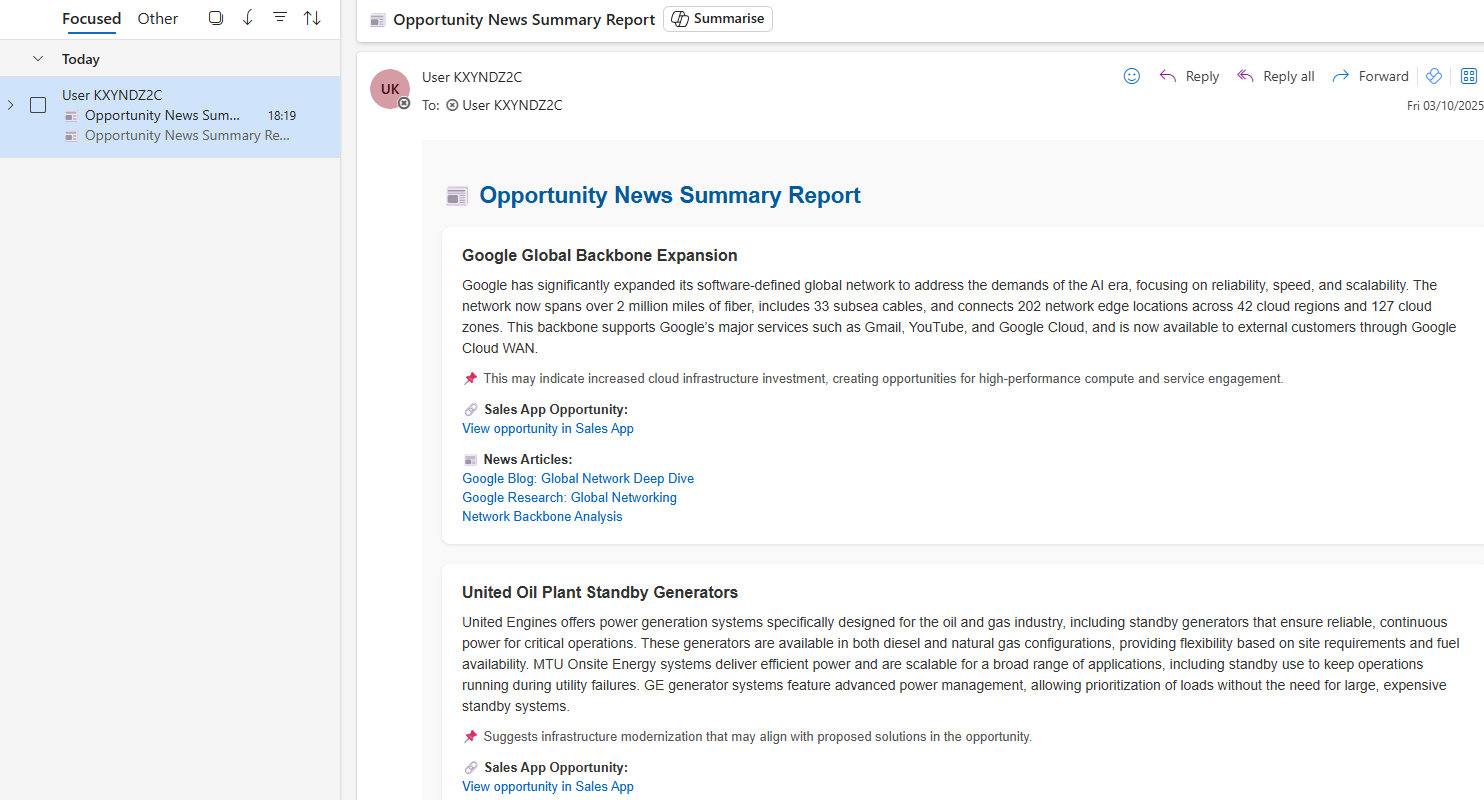Screen dimensions: 1484x800
Task: Collapse the Today message group
Action: tap(38, 59)
